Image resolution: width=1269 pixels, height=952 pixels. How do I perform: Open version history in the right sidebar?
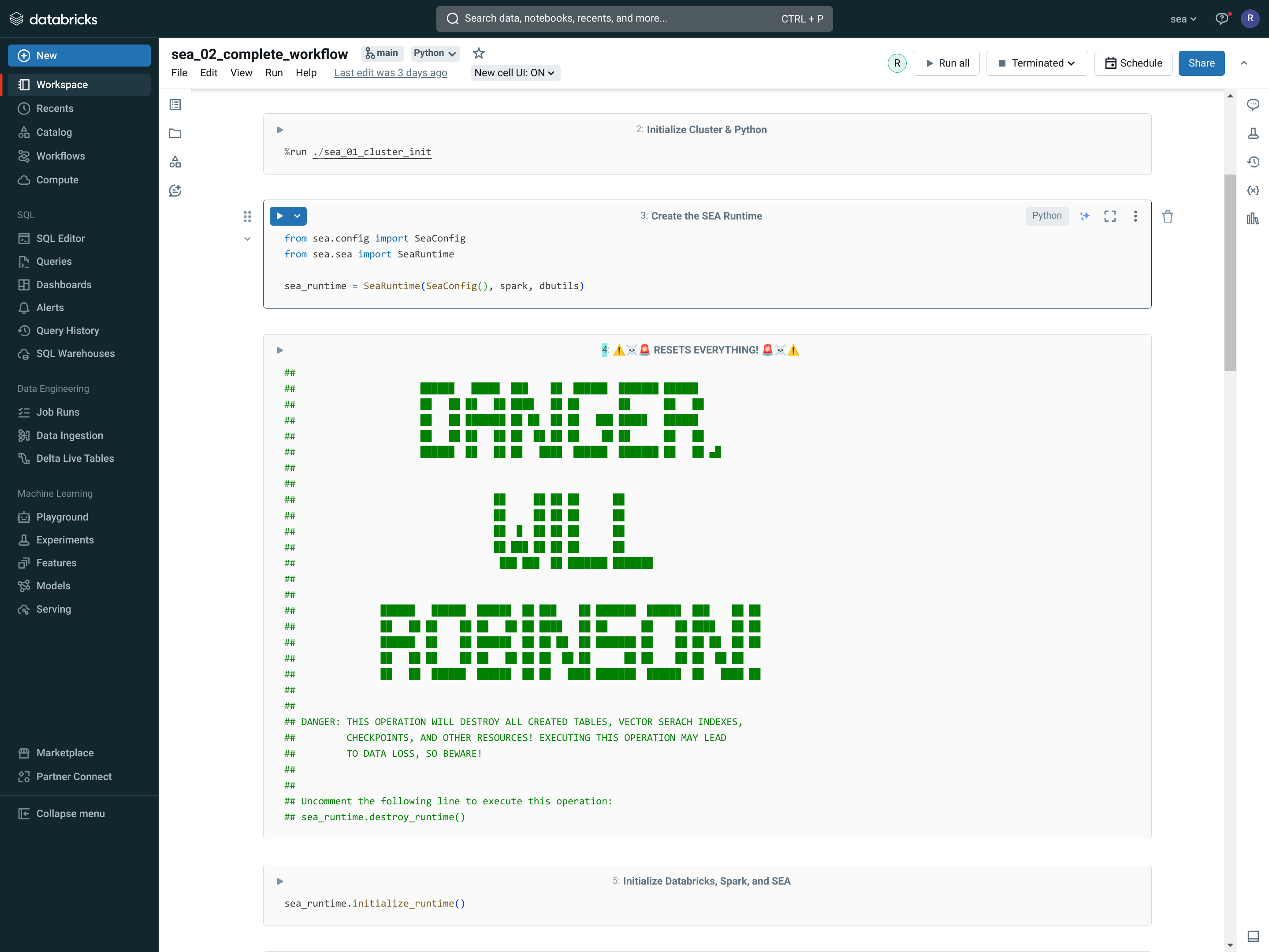tap(1253, 162)
